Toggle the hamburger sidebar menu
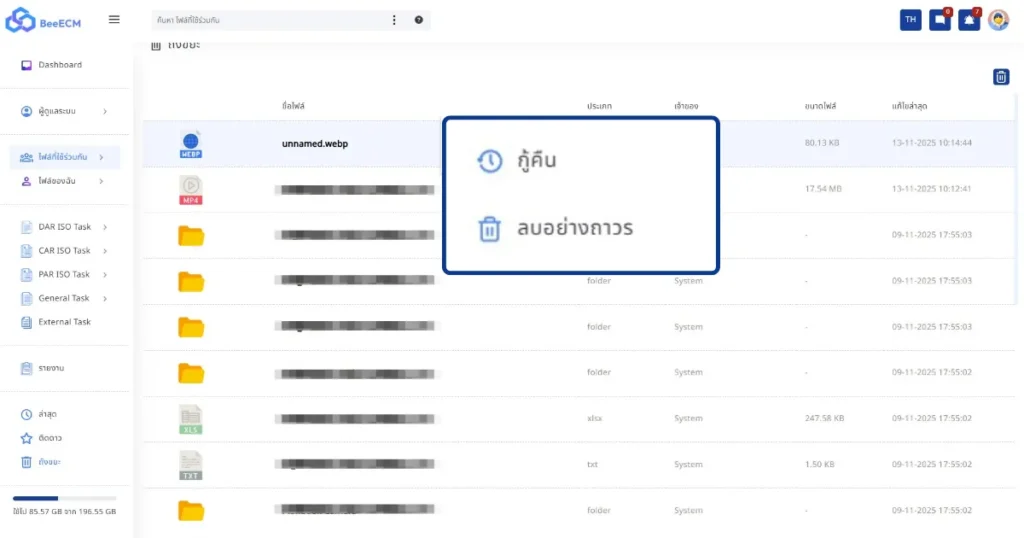 point(114,19)
